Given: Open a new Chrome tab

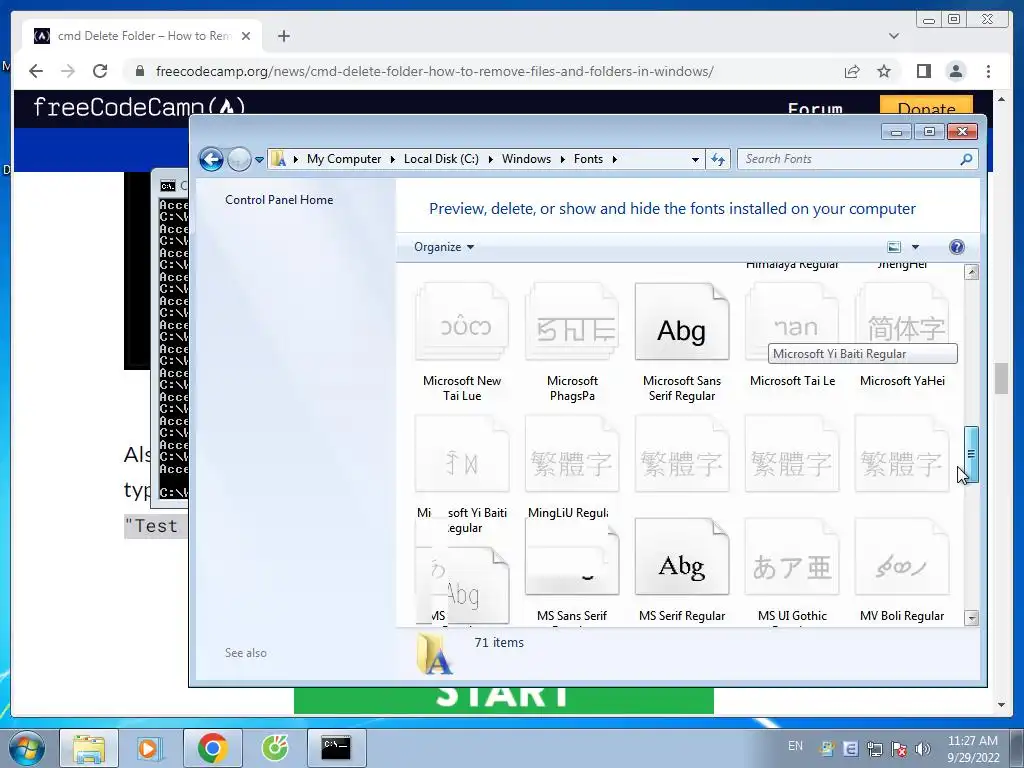Looking at the screenshot, I should [283, 36].
